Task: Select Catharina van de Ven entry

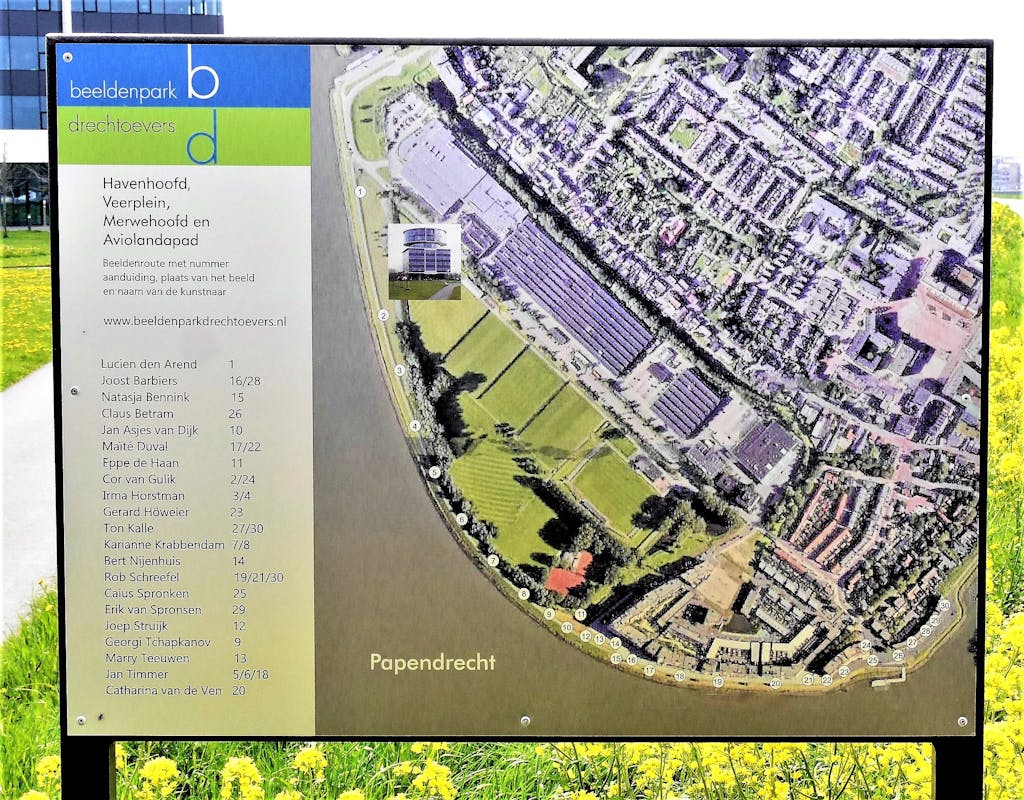Action: [x=161, y=690]
